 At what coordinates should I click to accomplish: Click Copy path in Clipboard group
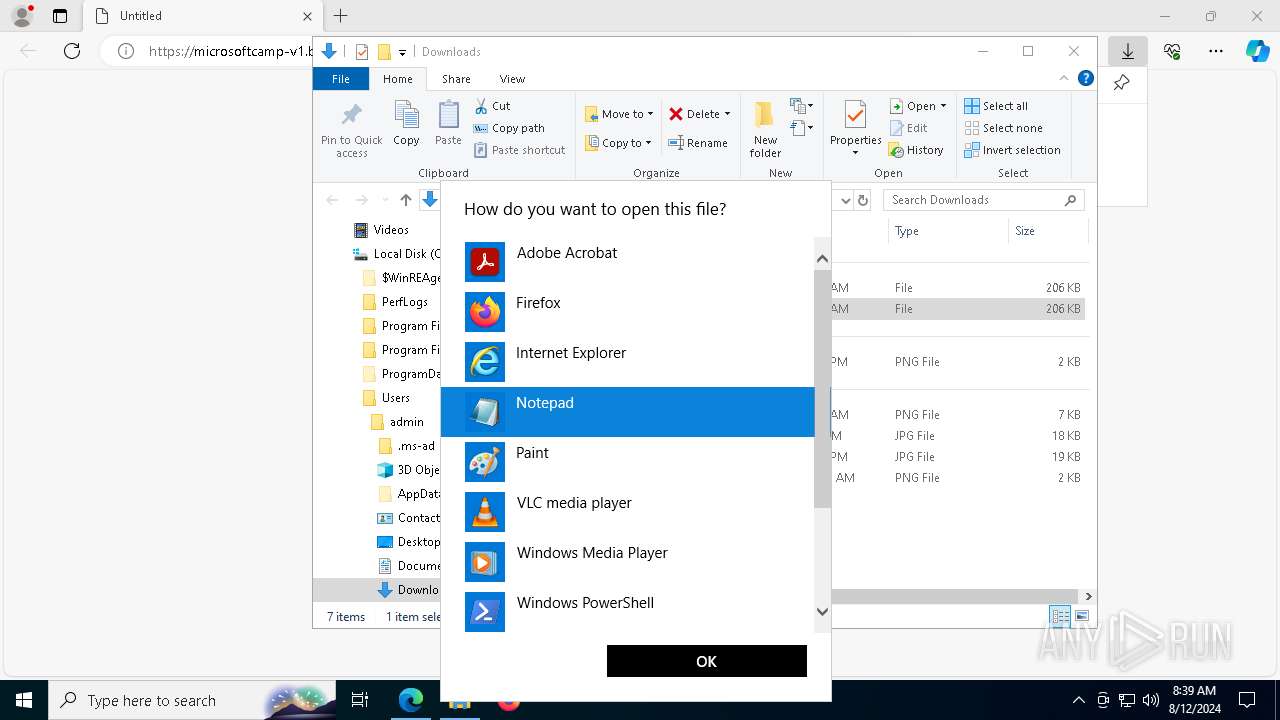click(x=509, y=128)
